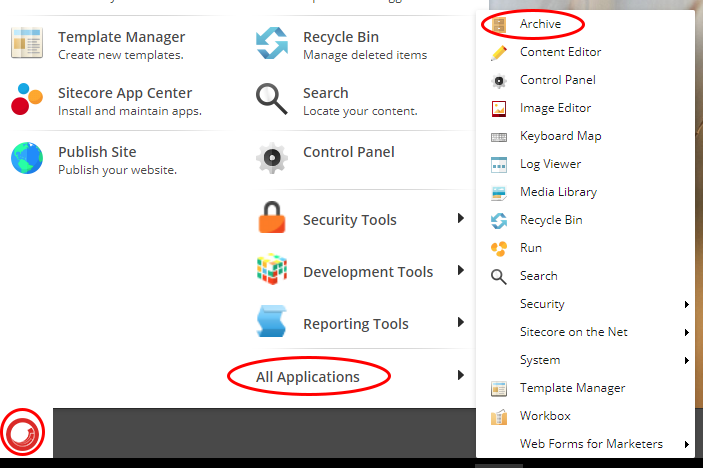This screenshot has width=703, height=468.
Task: Launch Content Editor from submenu
Action: point(560,52)
